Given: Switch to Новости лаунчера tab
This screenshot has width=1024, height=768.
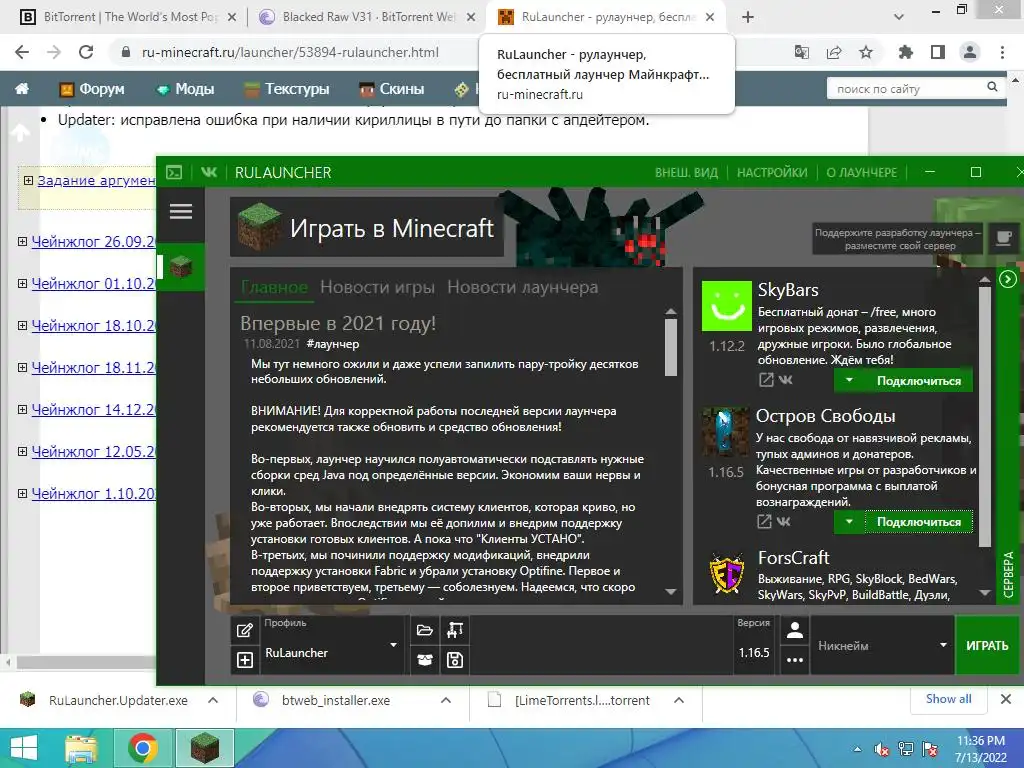Looking at the screenshot, I should [522, 287].
